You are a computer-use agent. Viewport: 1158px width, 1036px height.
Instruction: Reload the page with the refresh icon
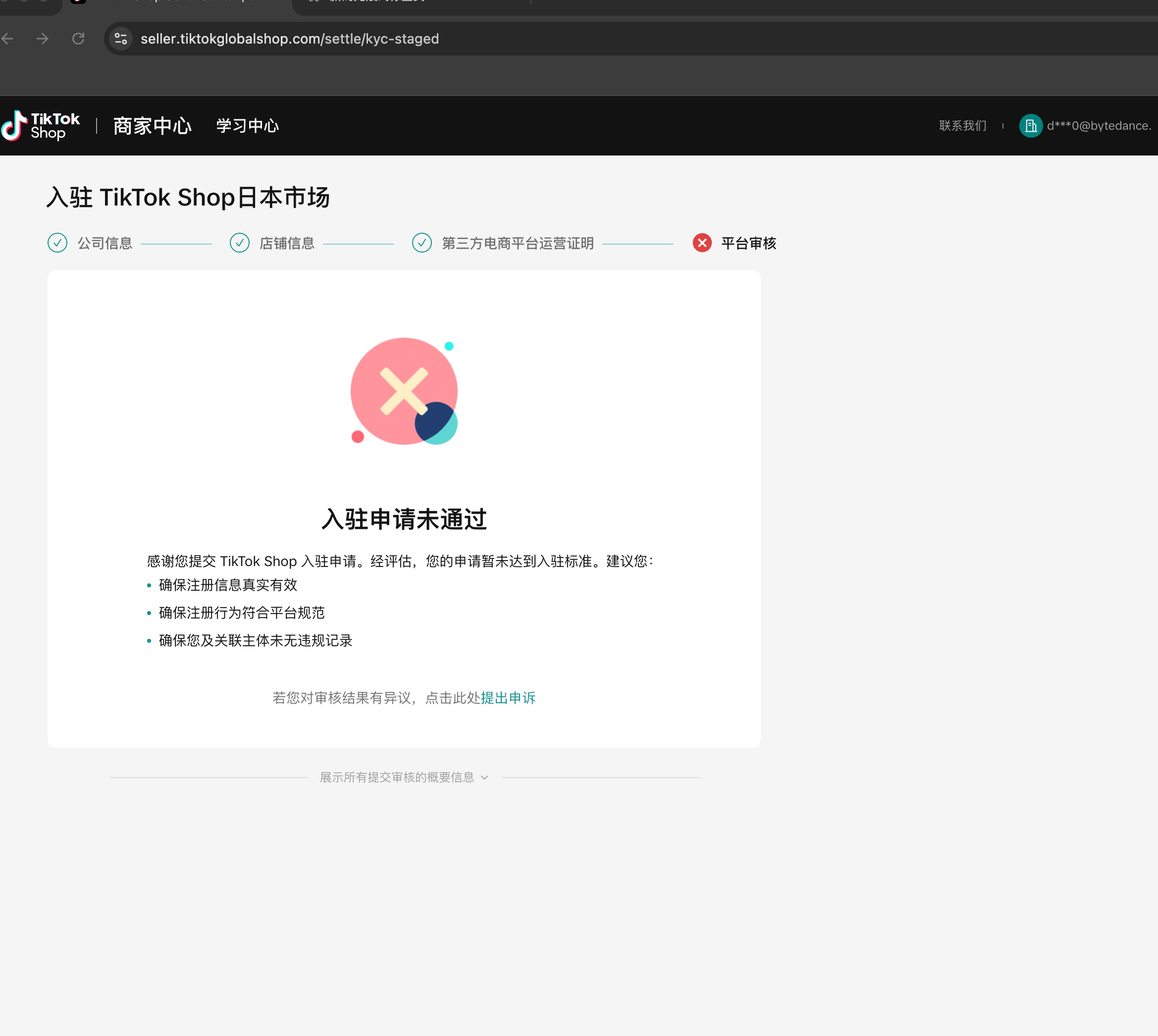click(79, 39)
